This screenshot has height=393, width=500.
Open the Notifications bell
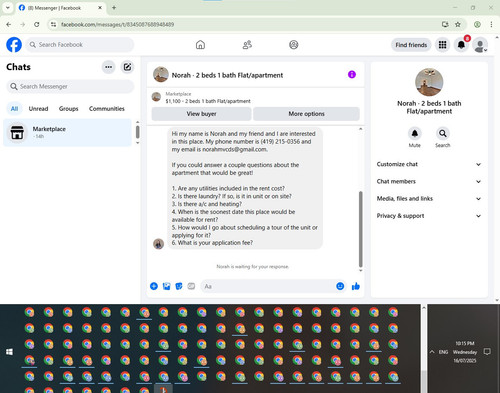(461, 45)
